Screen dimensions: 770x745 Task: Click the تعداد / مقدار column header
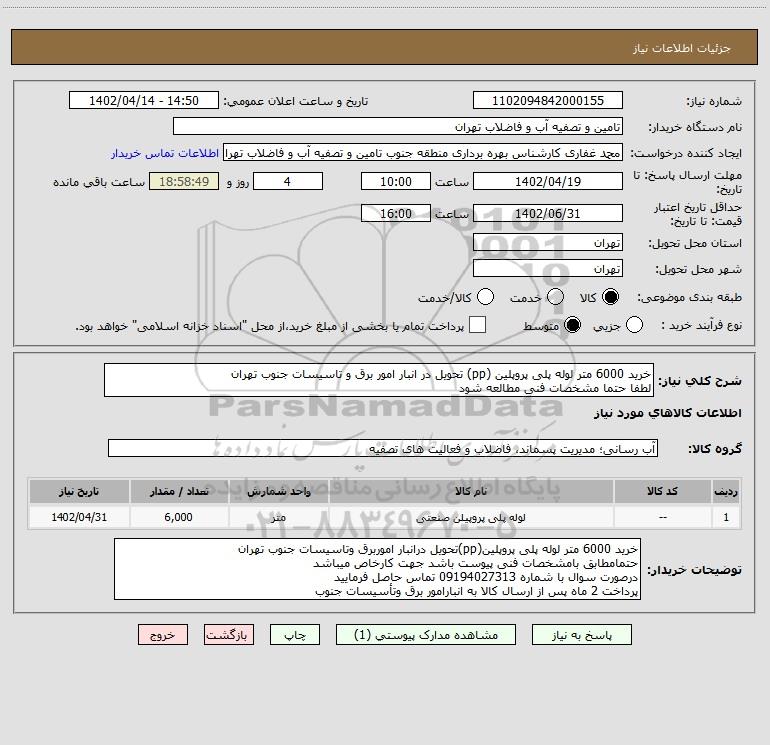179,491
